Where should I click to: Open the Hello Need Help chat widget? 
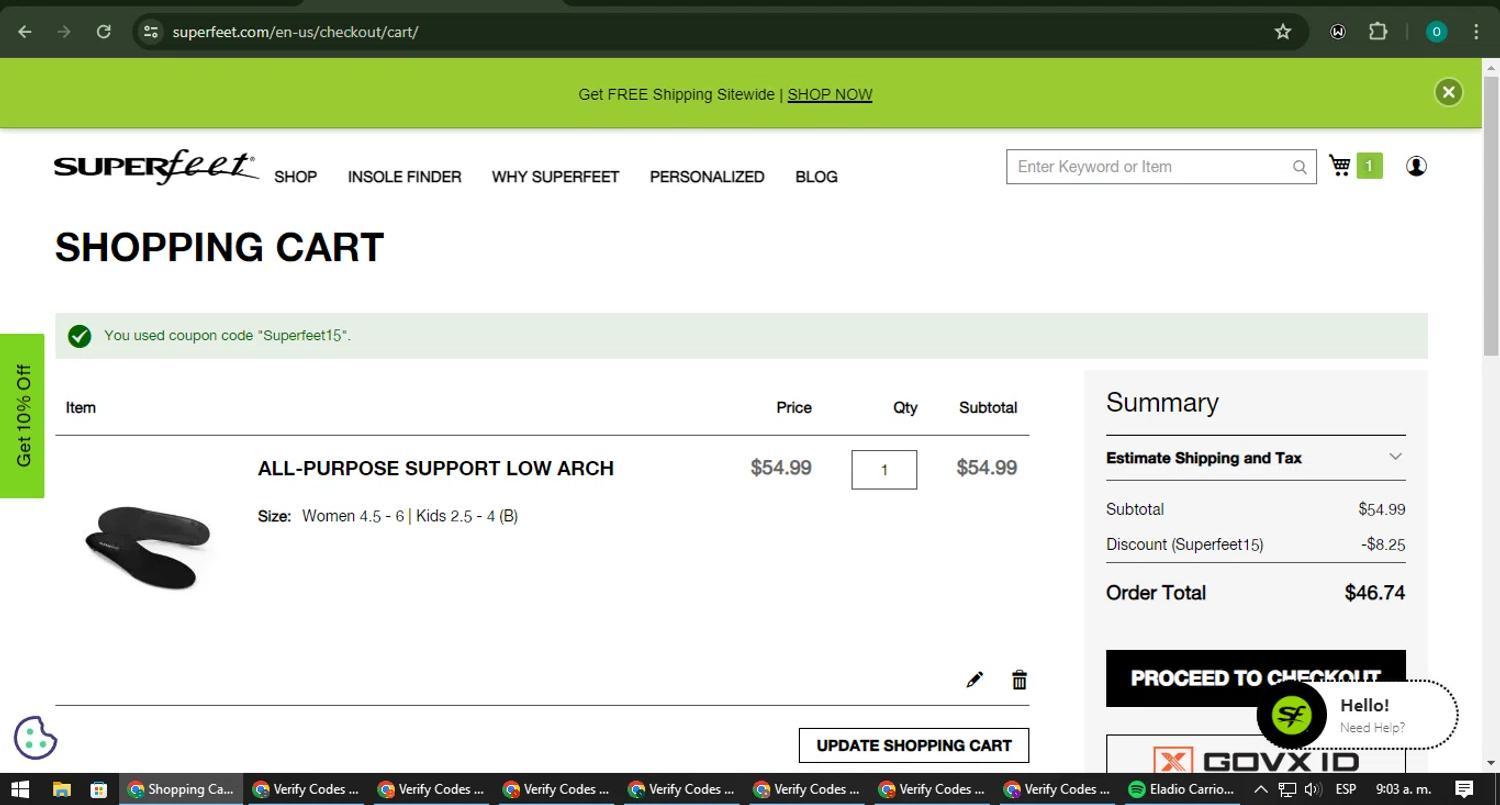pos(1356,715)
